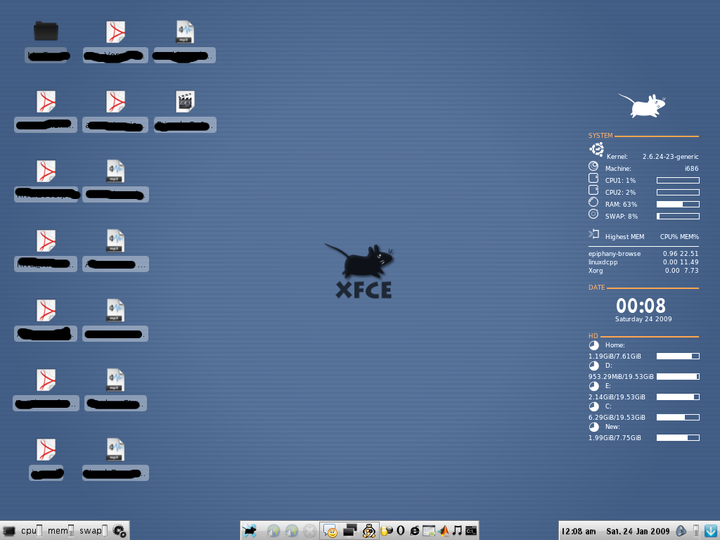
Task: Open the Xfce mouse menu icon in panel
Action: (x=249, y=531)
